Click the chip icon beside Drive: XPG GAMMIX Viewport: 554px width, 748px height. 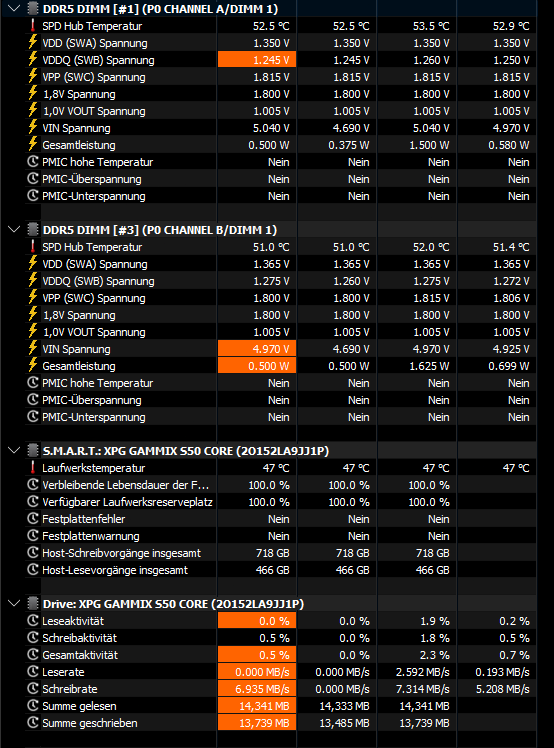(x=32, y=603)
